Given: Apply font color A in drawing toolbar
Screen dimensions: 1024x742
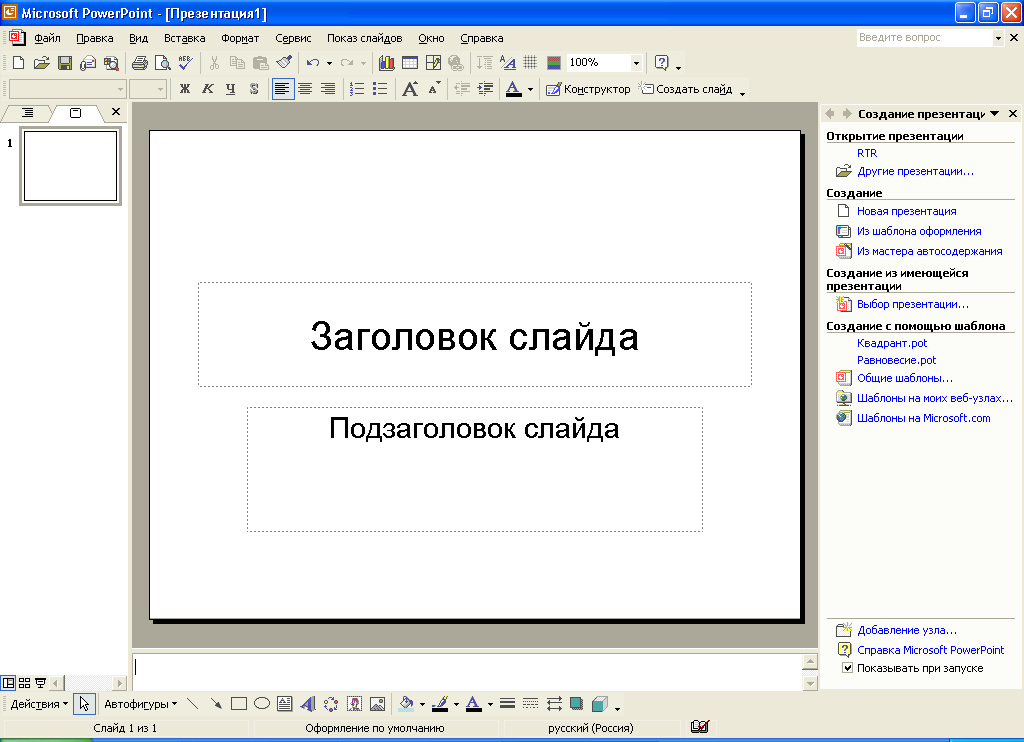Looking at the screenshot, I should point(474,703).
